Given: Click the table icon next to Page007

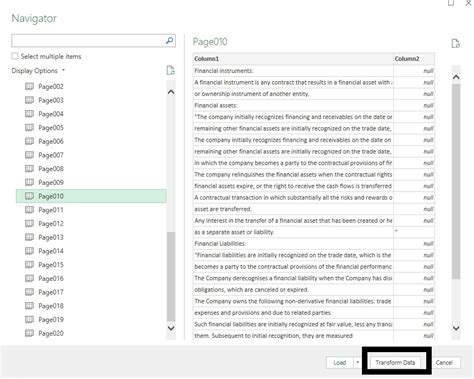Looking at the screenshot, I should 29,155.
